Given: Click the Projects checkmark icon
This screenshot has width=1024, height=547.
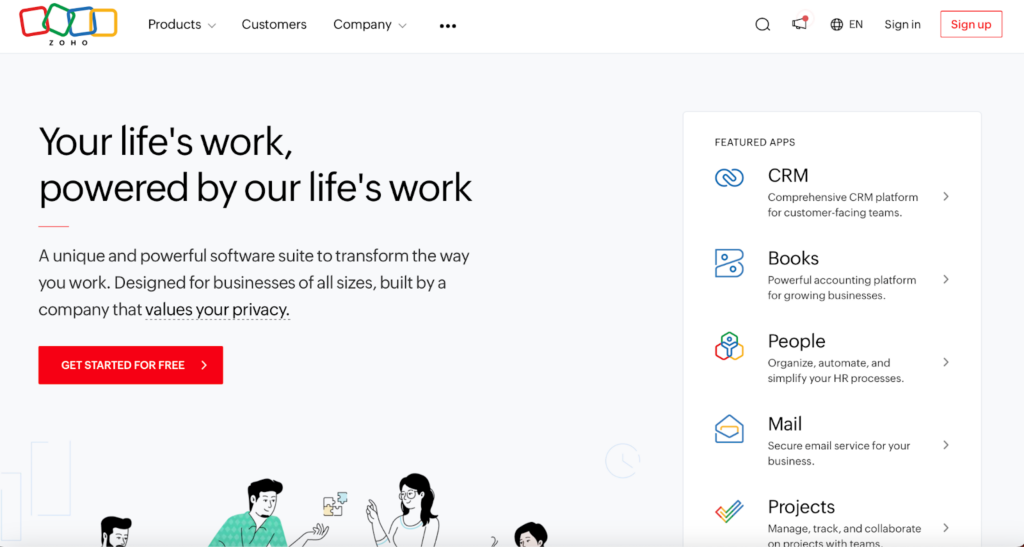Looking at the screenshot, I should [x=729, y=512].
